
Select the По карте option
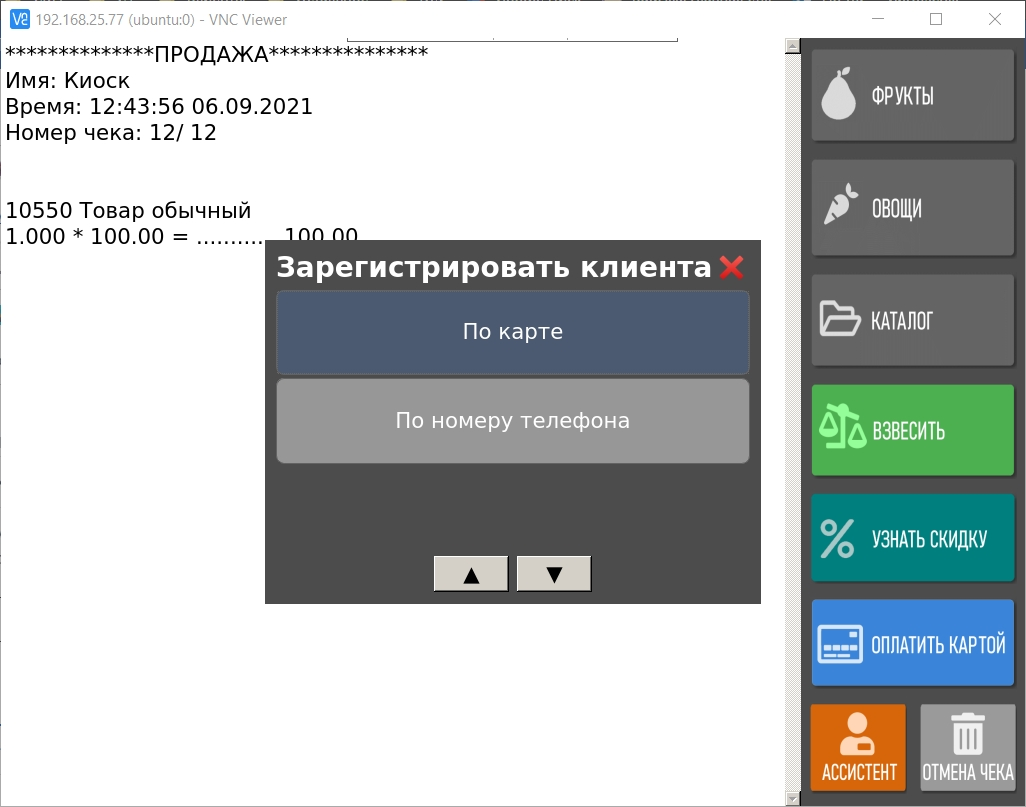(x=512, y=332)
